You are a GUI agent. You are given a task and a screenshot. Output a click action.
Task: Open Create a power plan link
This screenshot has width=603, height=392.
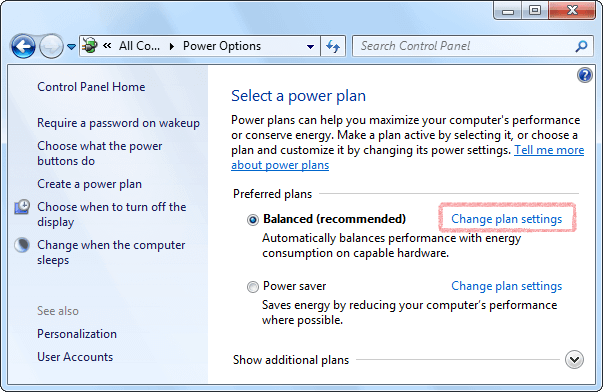click(x=90, y=184)
